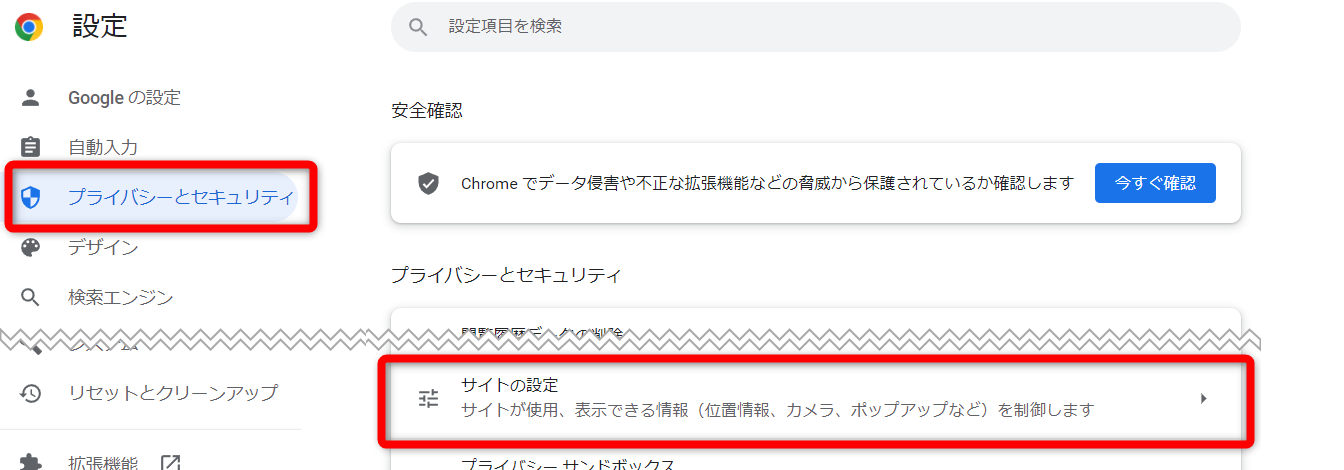Click the person icon beside Google の設定
Image resolution: width=1344 pixels, height=470 pixels.
click(x=31, y=98)
